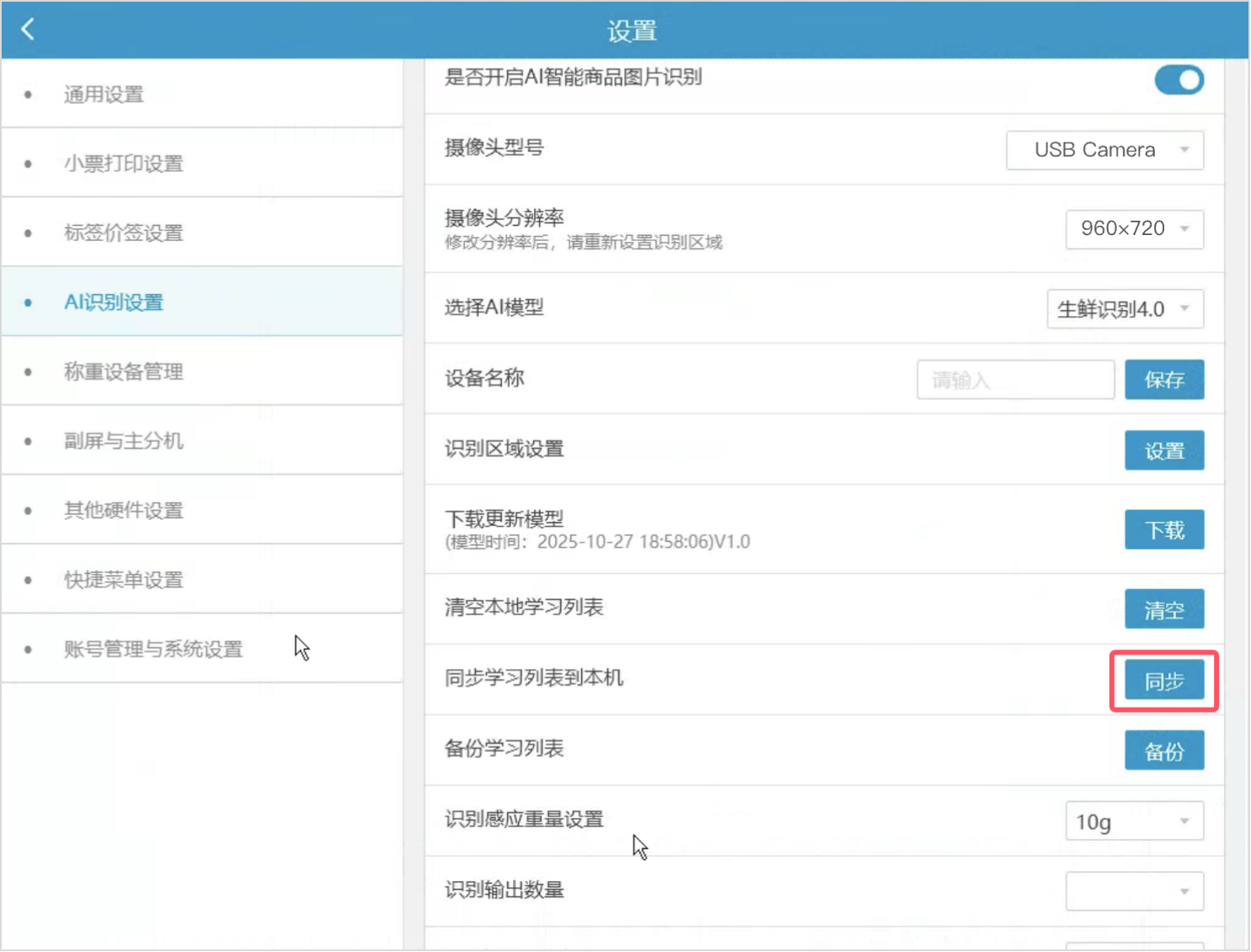The image size is (1251, 952).
Task: Click the 设备名称 input field
Action: point(1015,380)
